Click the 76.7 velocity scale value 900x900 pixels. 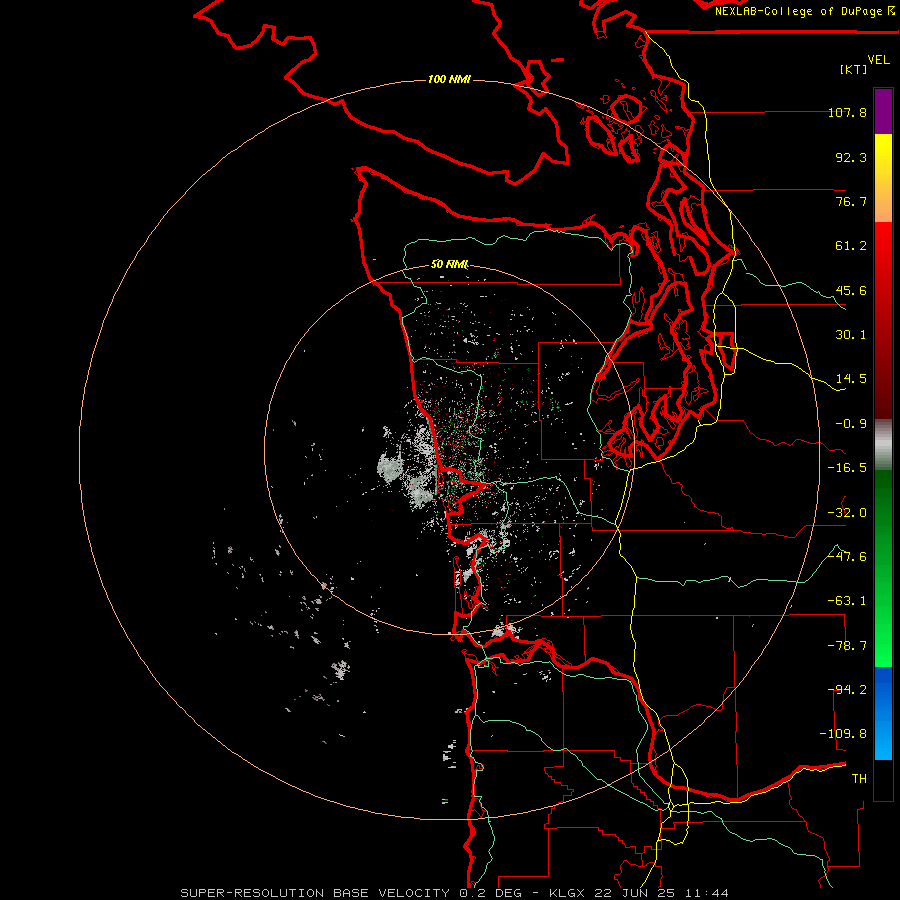tap(851, 201)
